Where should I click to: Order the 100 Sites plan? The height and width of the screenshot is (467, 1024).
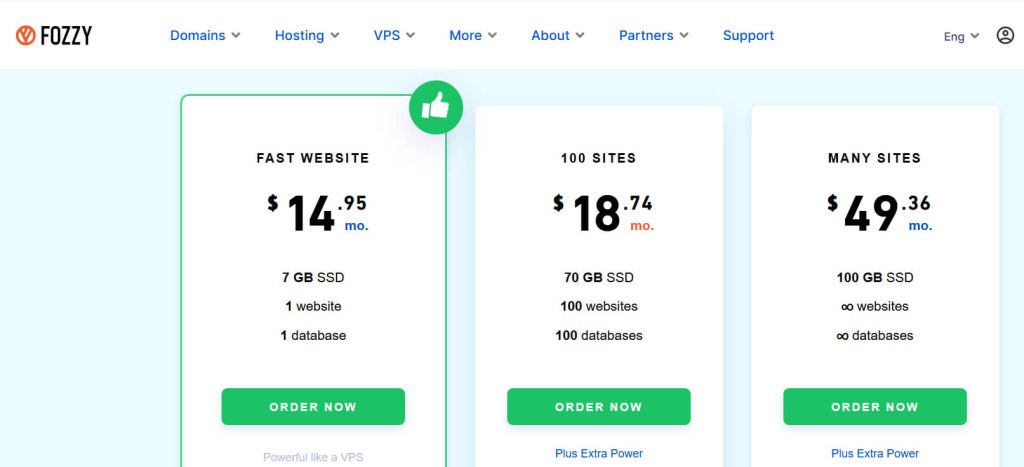(599, 407)
